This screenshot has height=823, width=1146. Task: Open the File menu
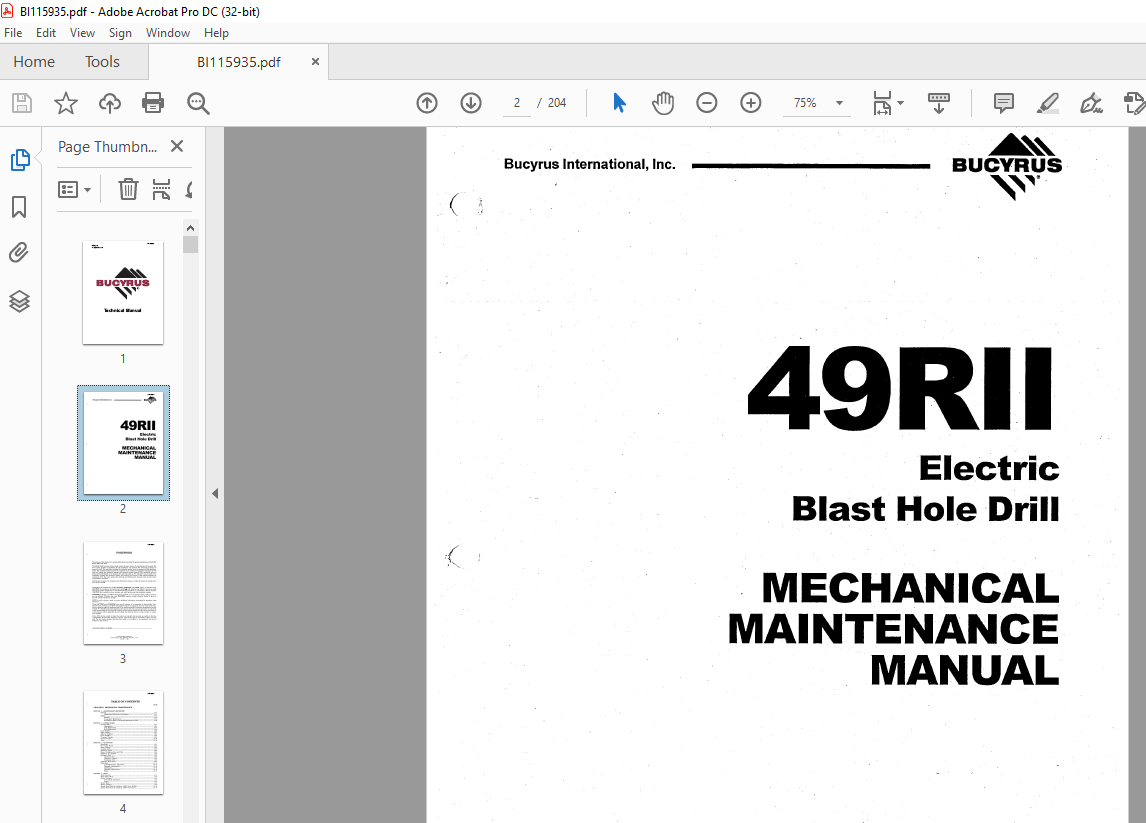pos(13,33)
